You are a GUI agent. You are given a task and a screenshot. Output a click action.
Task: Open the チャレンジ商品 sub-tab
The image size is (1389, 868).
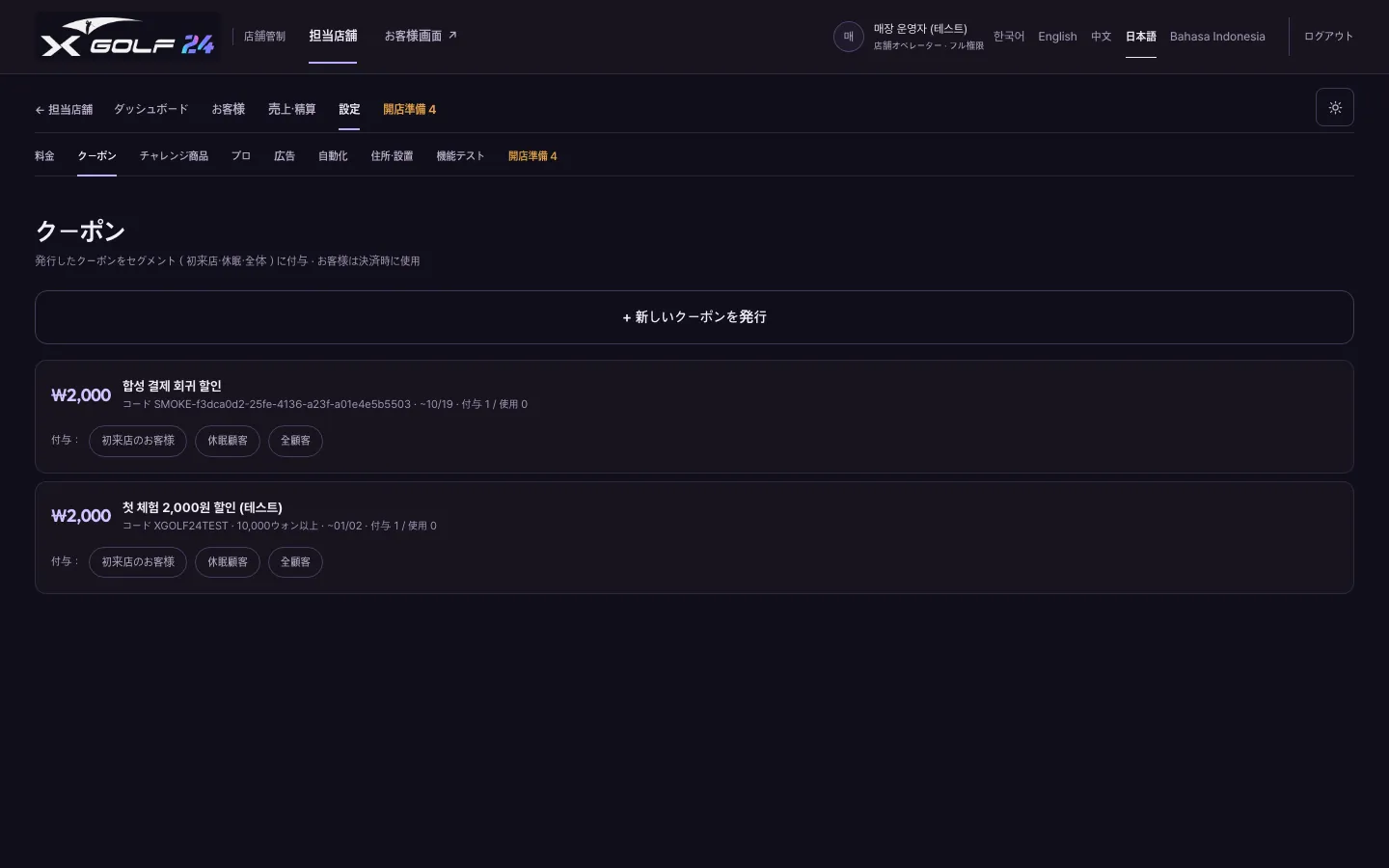(174, 155)
